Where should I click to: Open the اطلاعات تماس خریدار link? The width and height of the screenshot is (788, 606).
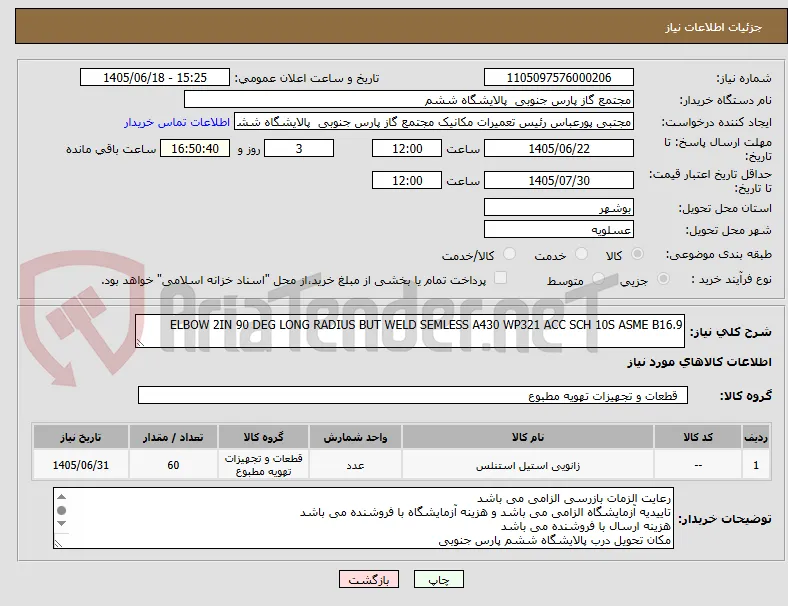tap(177, 122)
